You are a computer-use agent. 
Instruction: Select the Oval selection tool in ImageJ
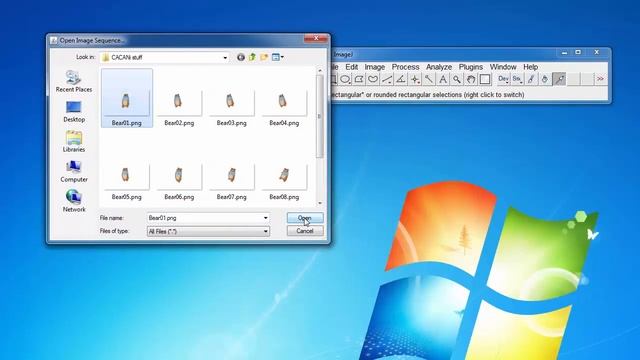tap(345, 79)
